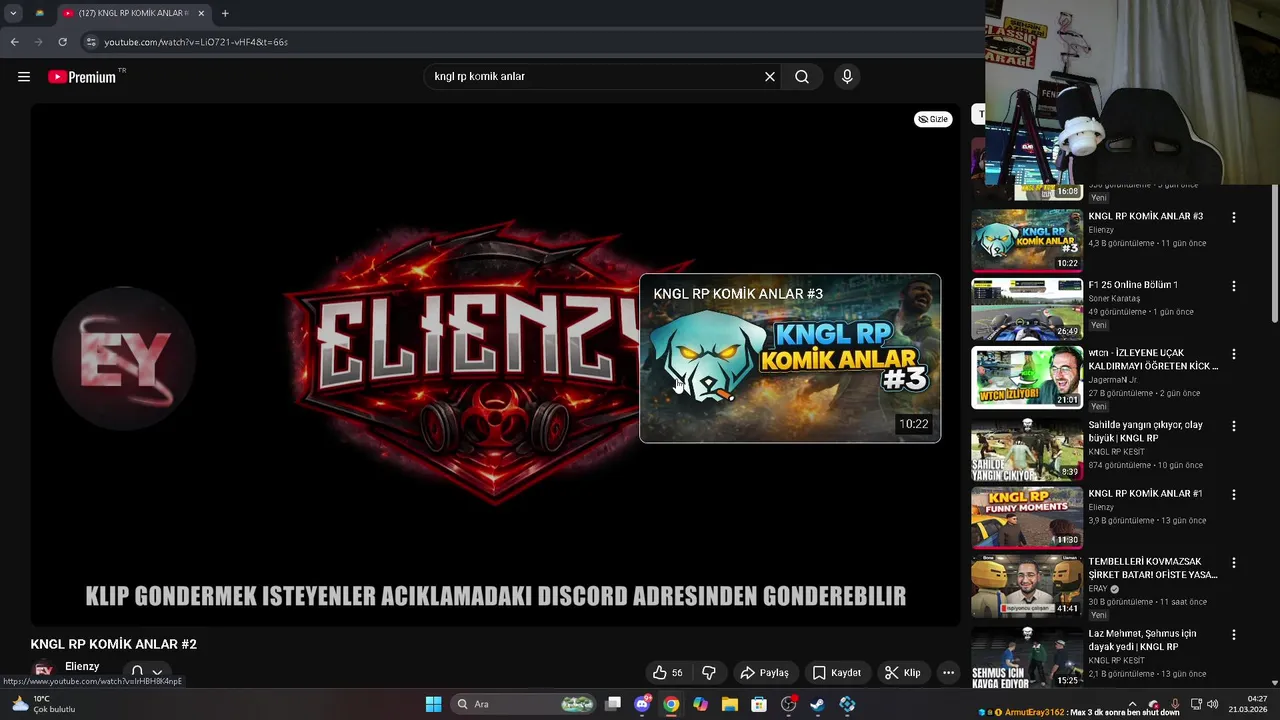1280x720 pixels.
Task: Dislike the video with thumbs-down
Action: coord(709,673)
